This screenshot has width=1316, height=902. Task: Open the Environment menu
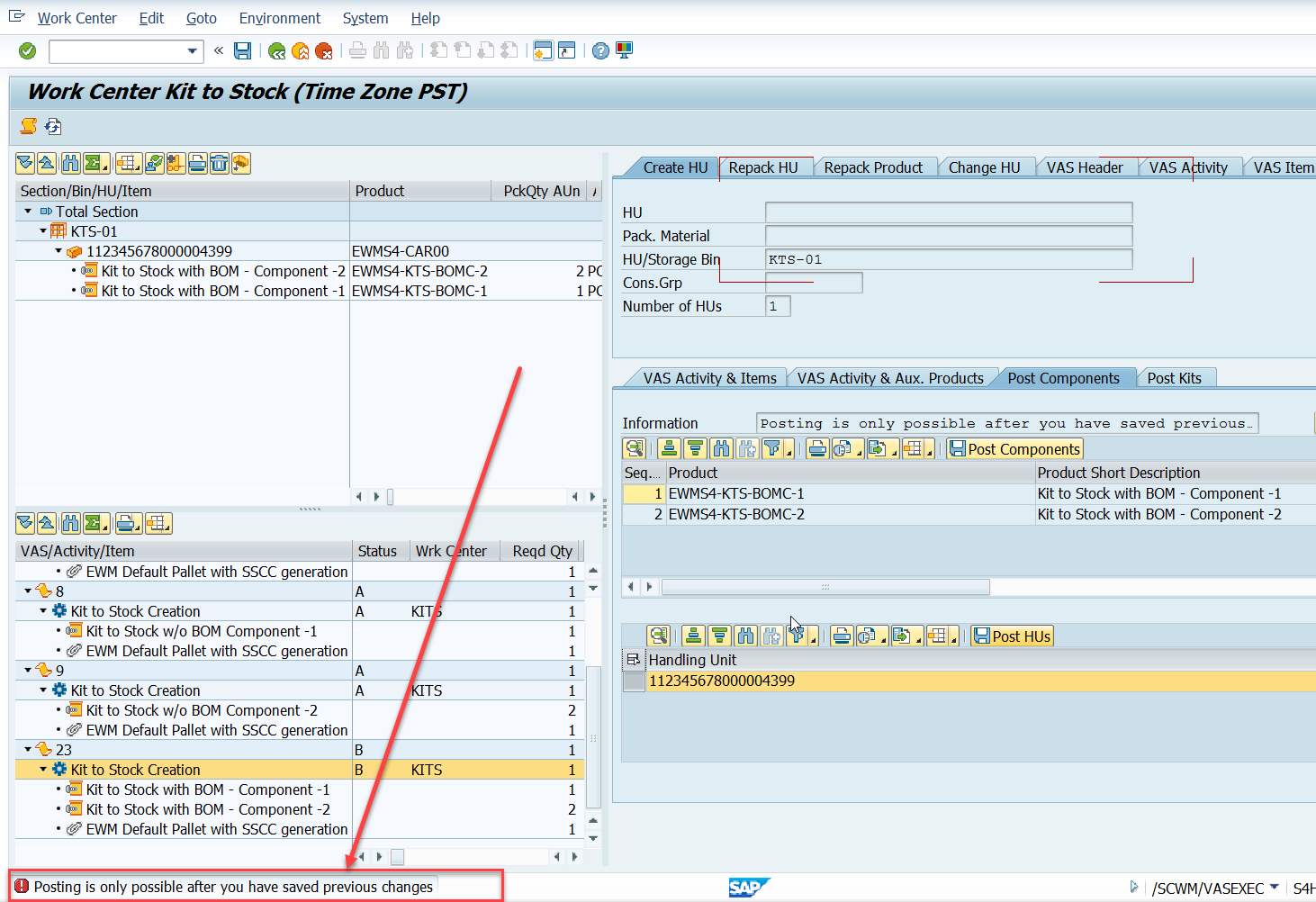(280, 18)
